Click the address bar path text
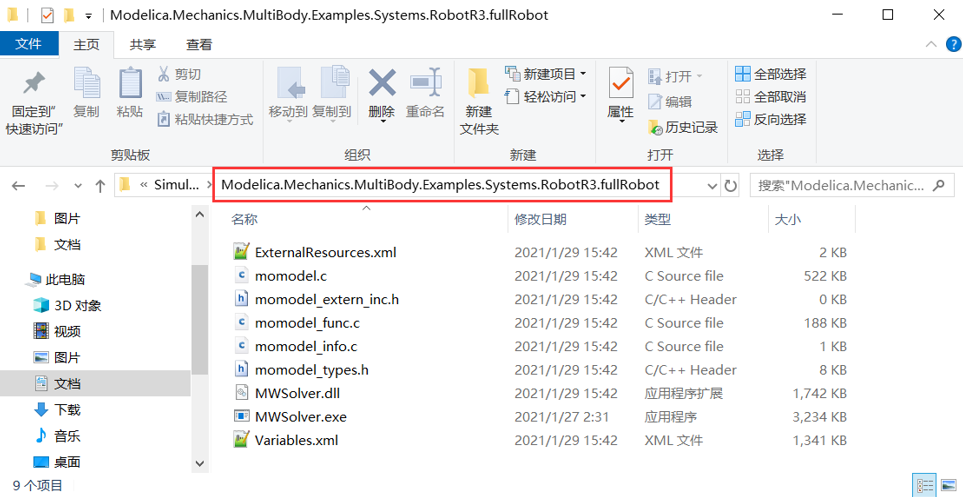The image size is (963, 497). click(x=440, y=185)
